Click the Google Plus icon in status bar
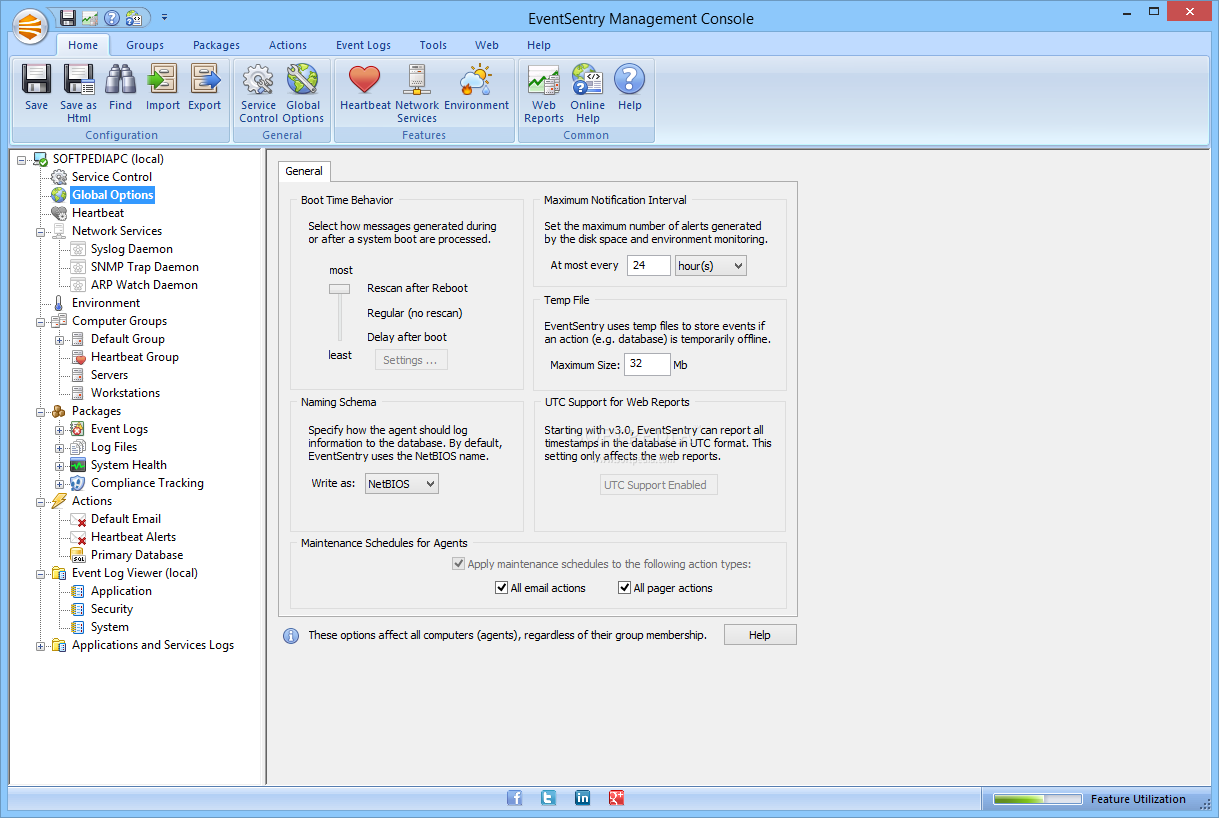This screenshot has height=818, width=1219. click(x=617, y=798)
